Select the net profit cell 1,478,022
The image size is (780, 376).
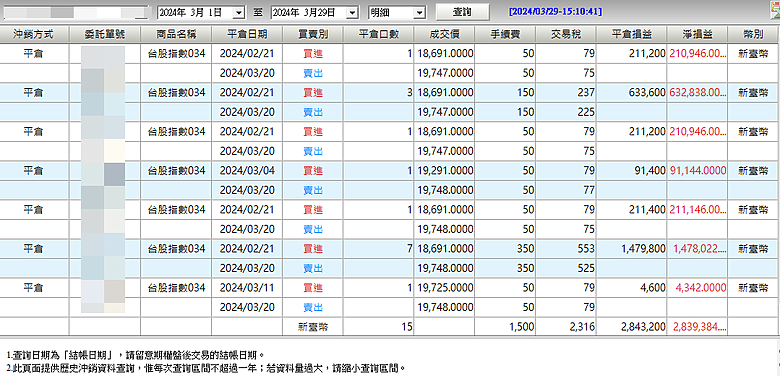tap(697, 248)
